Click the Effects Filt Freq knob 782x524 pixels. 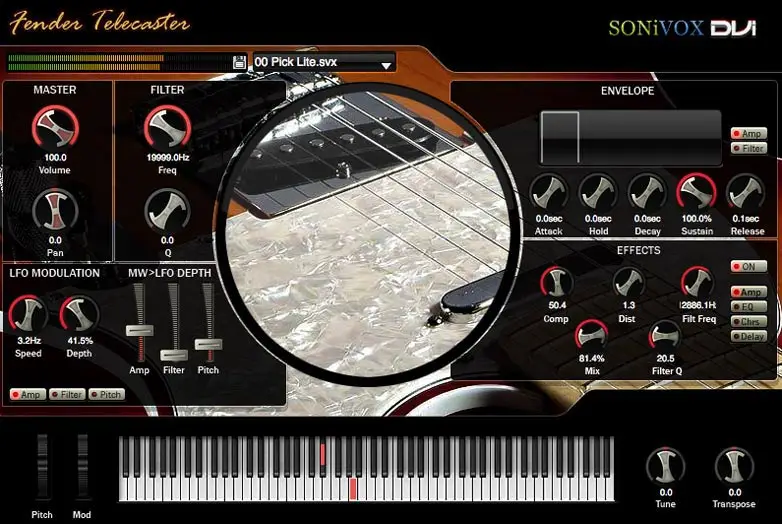698,283
